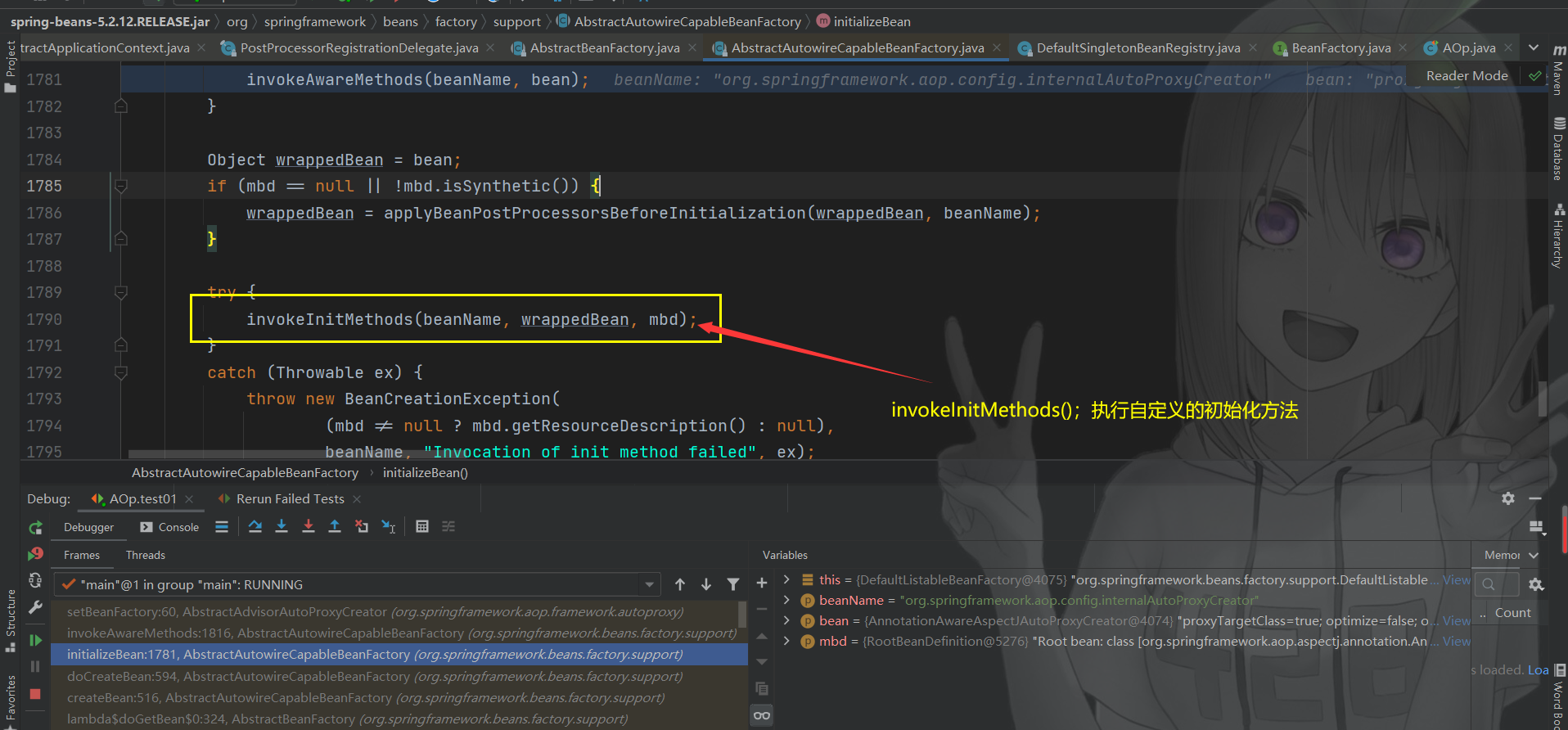The width and height of the screenshot is (1568, 730).
Task: Click View link for bean variable
Action: pyautogui.click(x=1456, y=620)
